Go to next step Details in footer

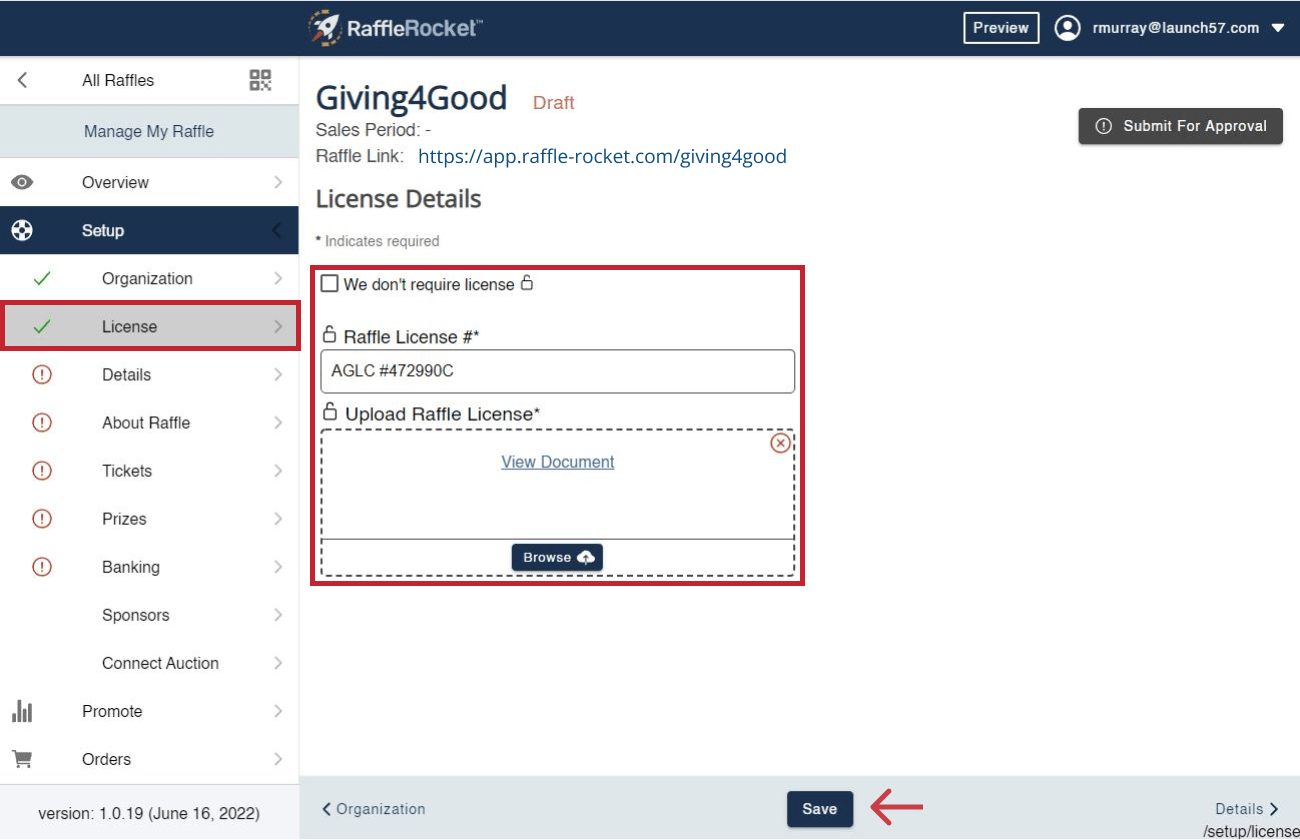click(x=1247, y=809)
